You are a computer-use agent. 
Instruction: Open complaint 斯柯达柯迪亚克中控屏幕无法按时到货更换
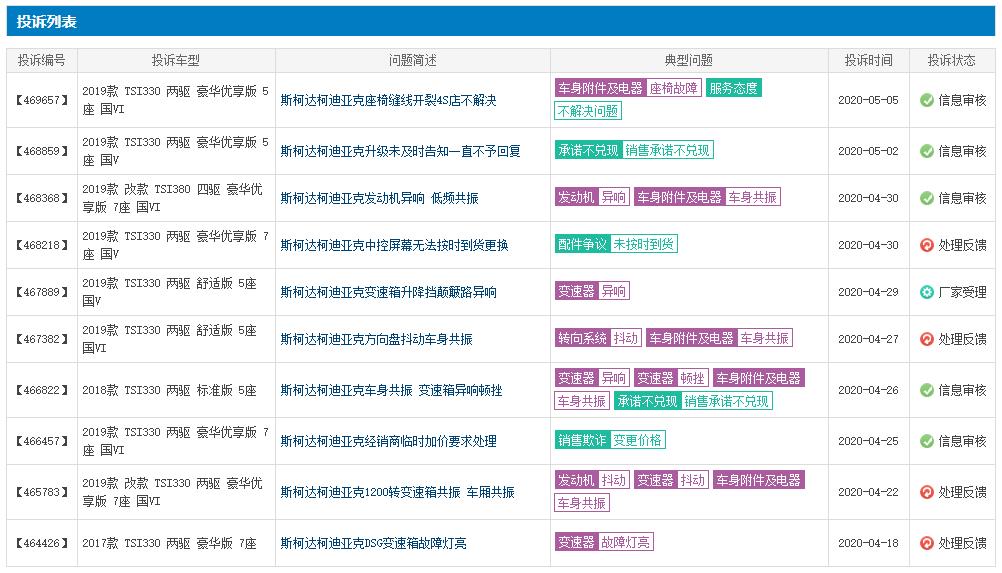394,245
